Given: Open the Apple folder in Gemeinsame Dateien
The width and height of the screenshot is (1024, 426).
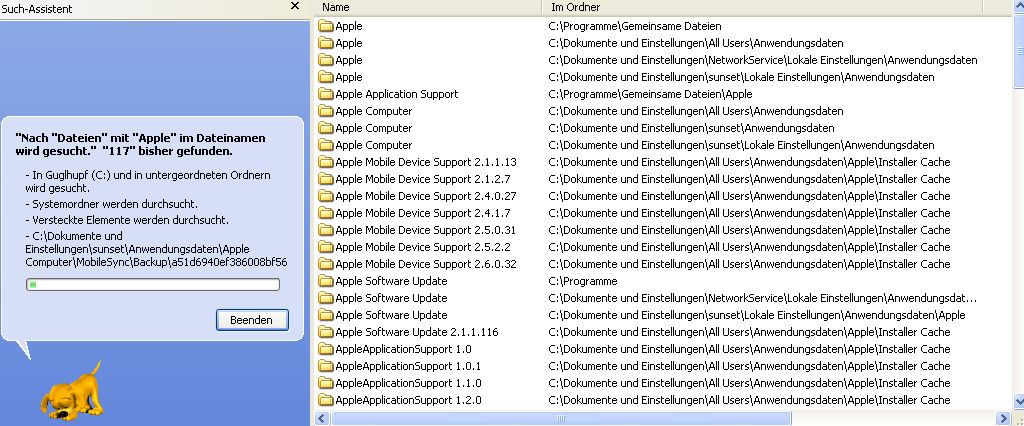Looking at the screenshot, I should pos(349,26).
